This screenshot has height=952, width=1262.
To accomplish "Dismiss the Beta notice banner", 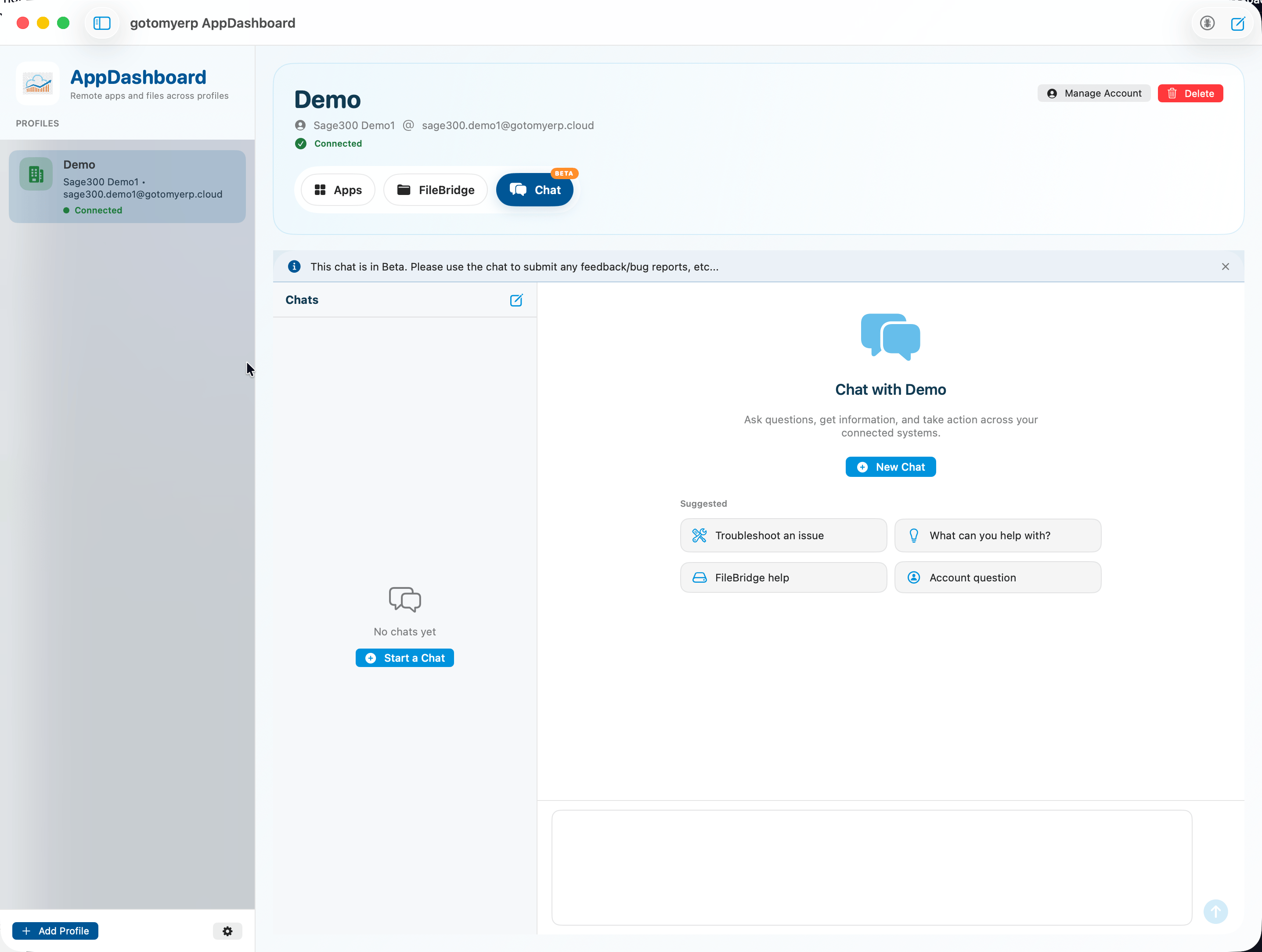I will pos(1226,267).
